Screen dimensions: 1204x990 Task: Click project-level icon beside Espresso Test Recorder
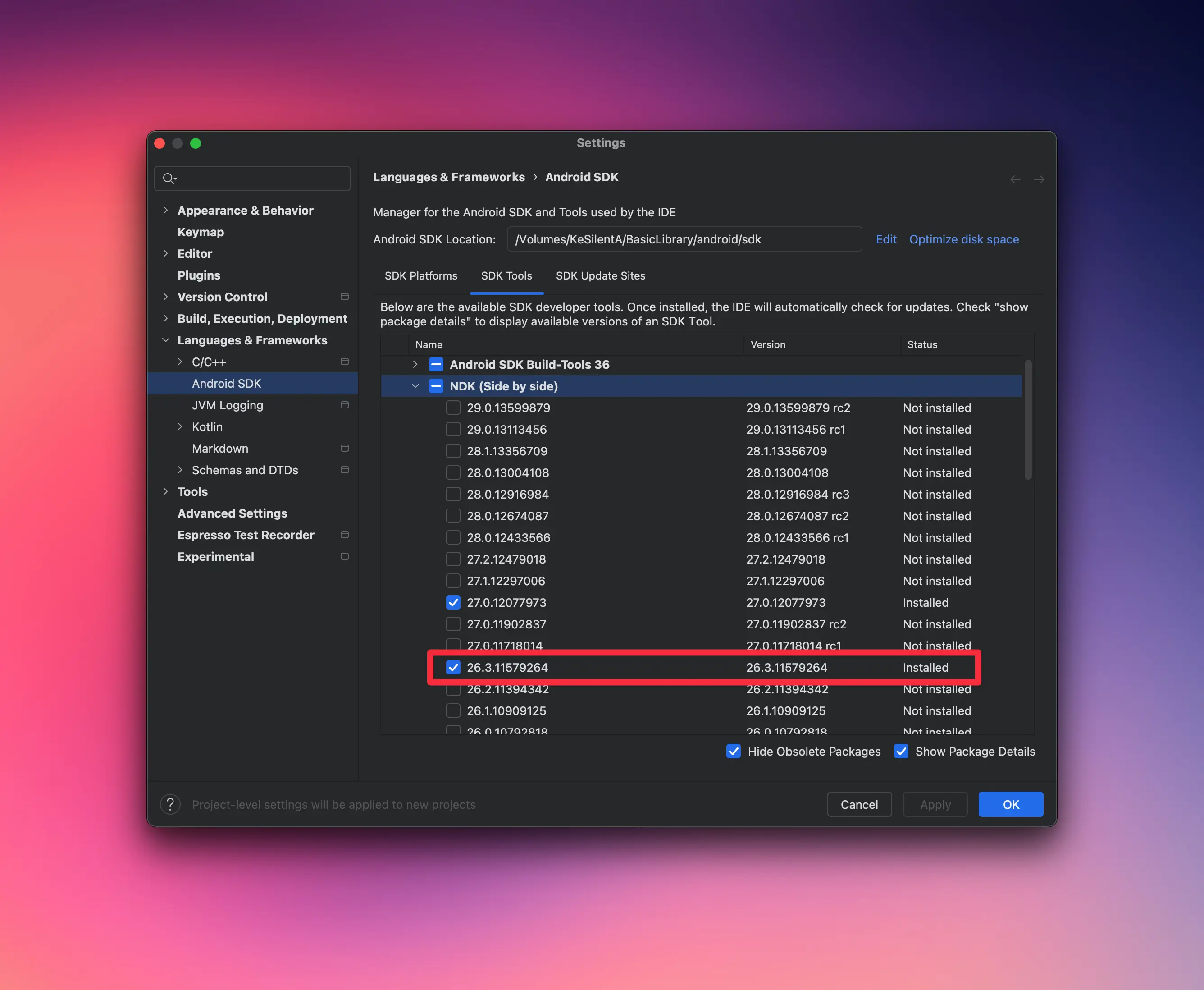click(x=344, y=535)
